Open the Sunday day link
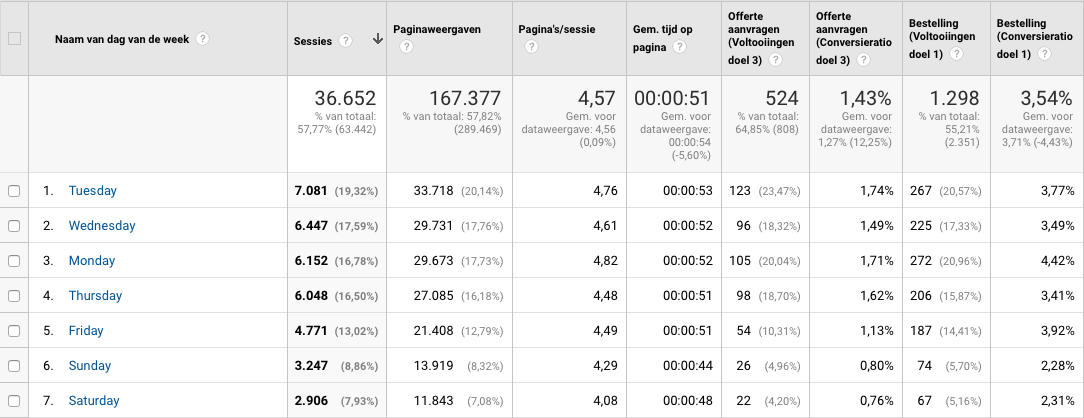Image resolution: width=1084 pixels, height=418 pixels. pyautogui.click(x=90, y=366)
